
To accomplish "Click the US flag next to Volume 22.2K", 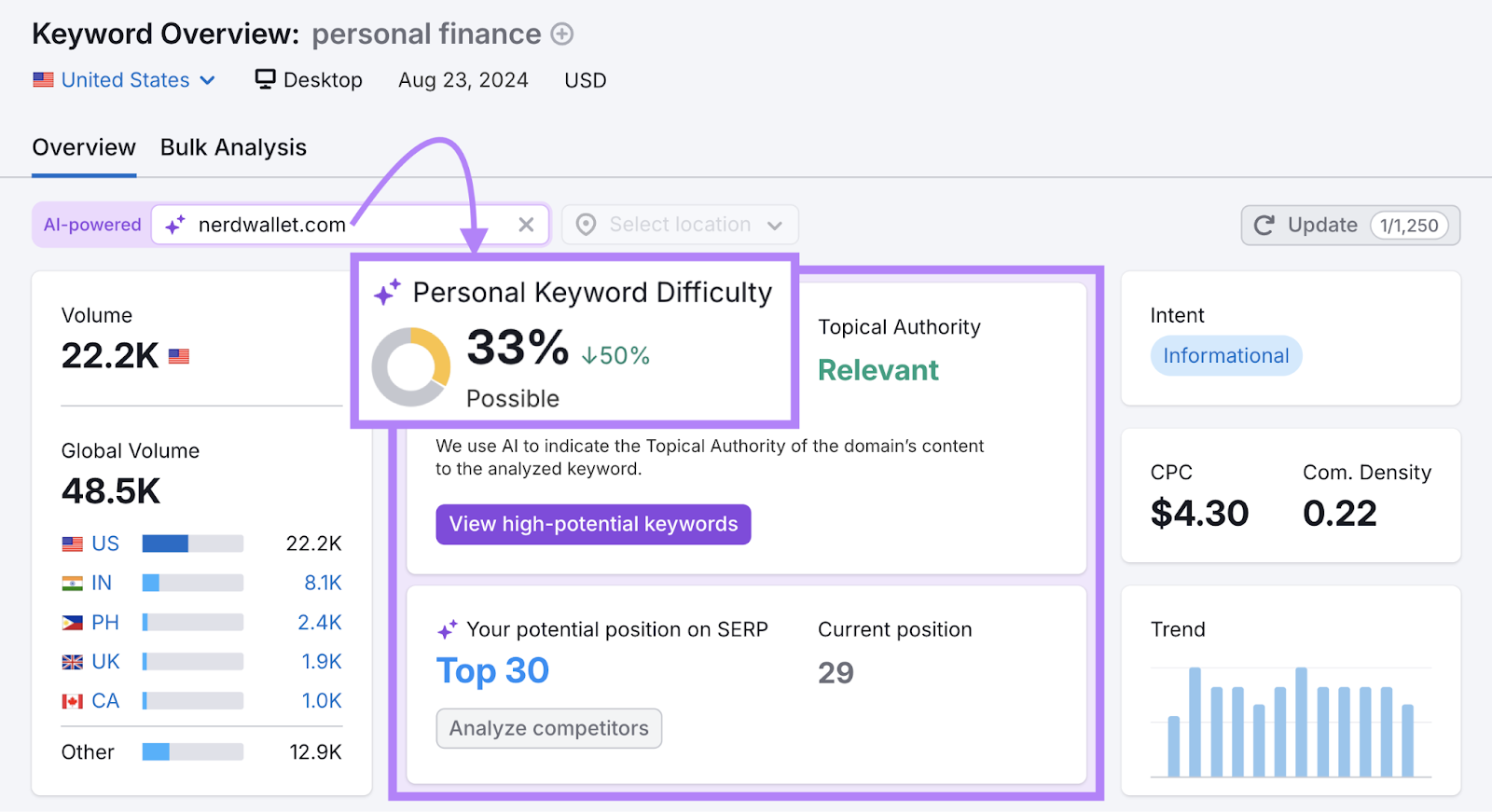I will click(178, 355).
